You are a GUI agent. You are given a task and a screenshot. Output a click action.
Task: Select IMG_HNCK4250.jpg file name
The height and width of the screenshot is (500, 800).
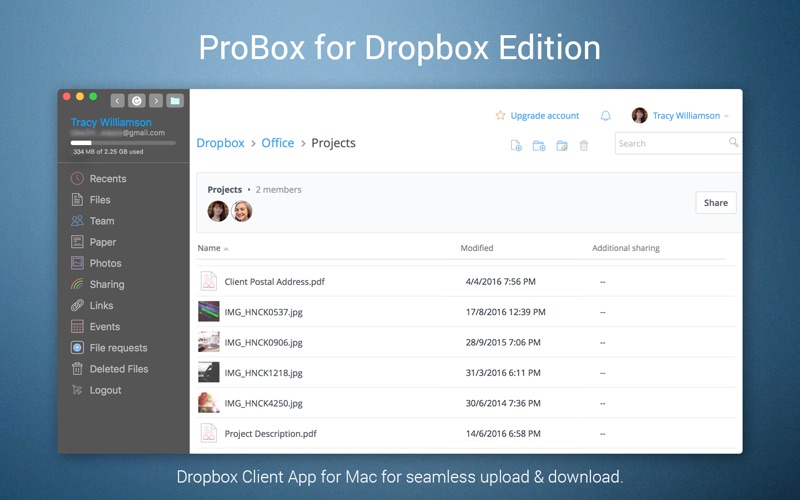coord(263,404)
